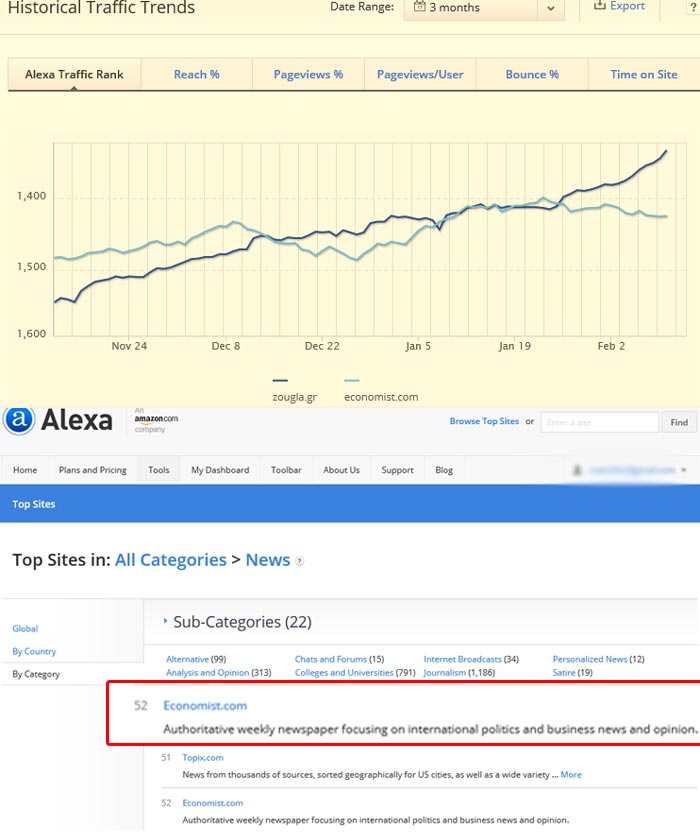Toggle economist.com legend line in chart

[x=351, y=381]
